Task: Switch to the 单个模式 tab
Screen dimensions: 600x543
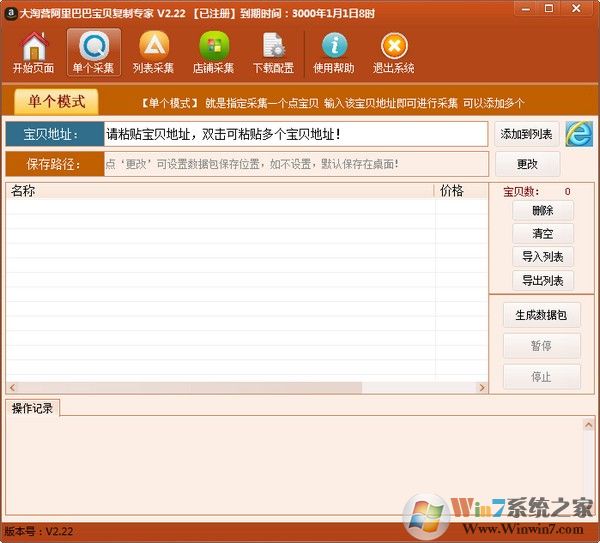Action: click(x=56, y=102)
